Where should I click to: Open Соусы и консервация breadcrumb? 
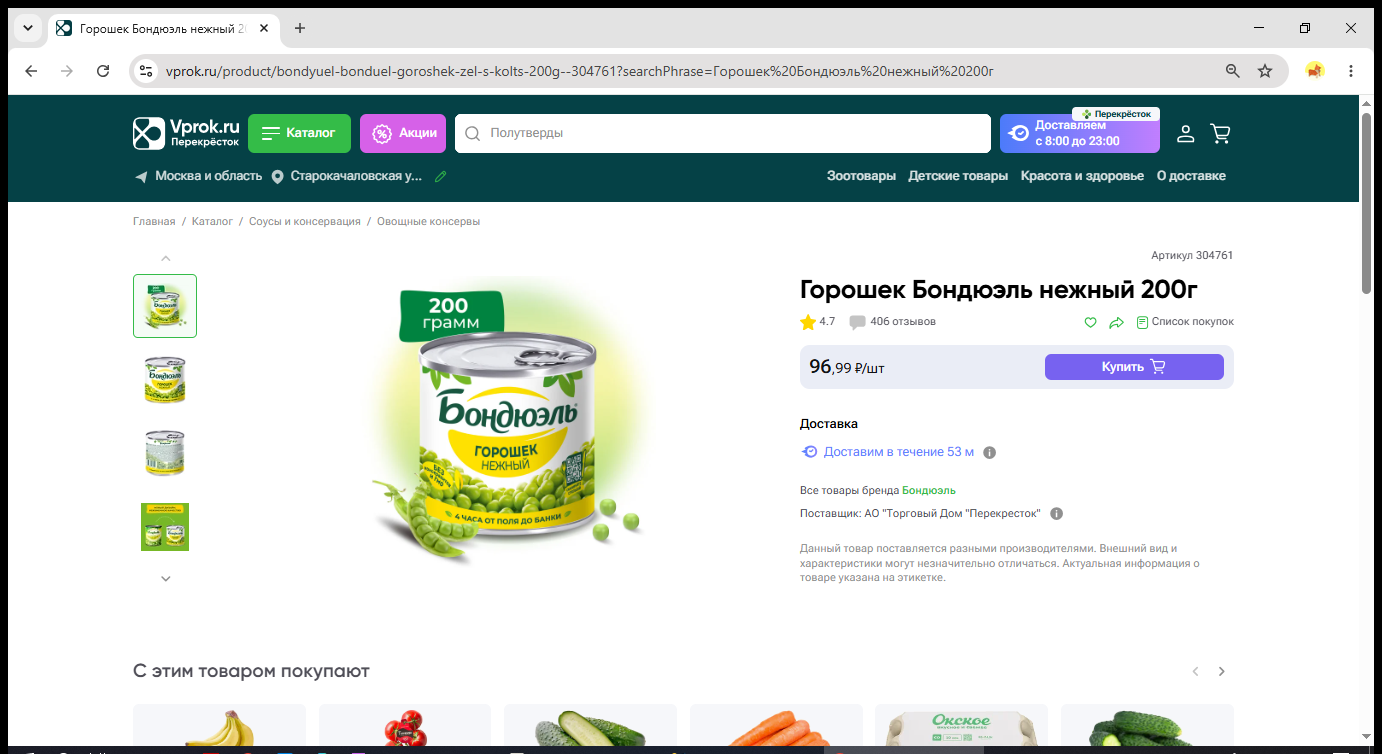[x=305, y=221]
